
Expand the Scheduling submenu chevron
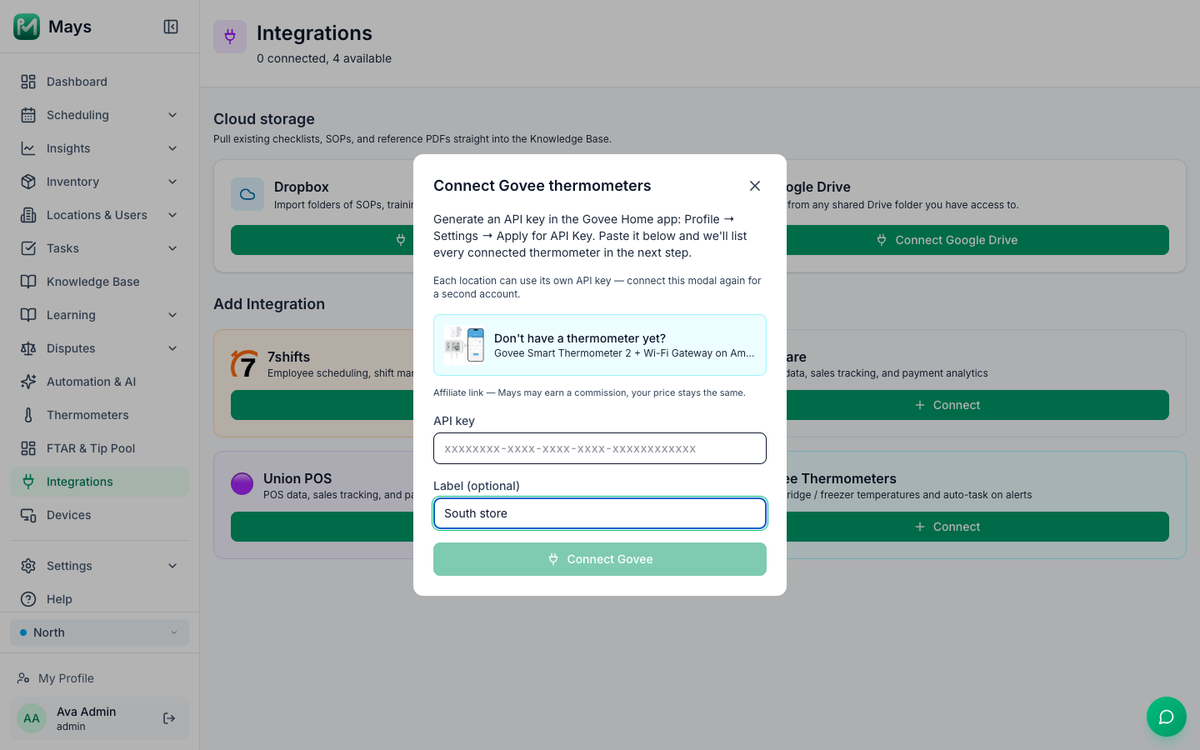(172, 115)
